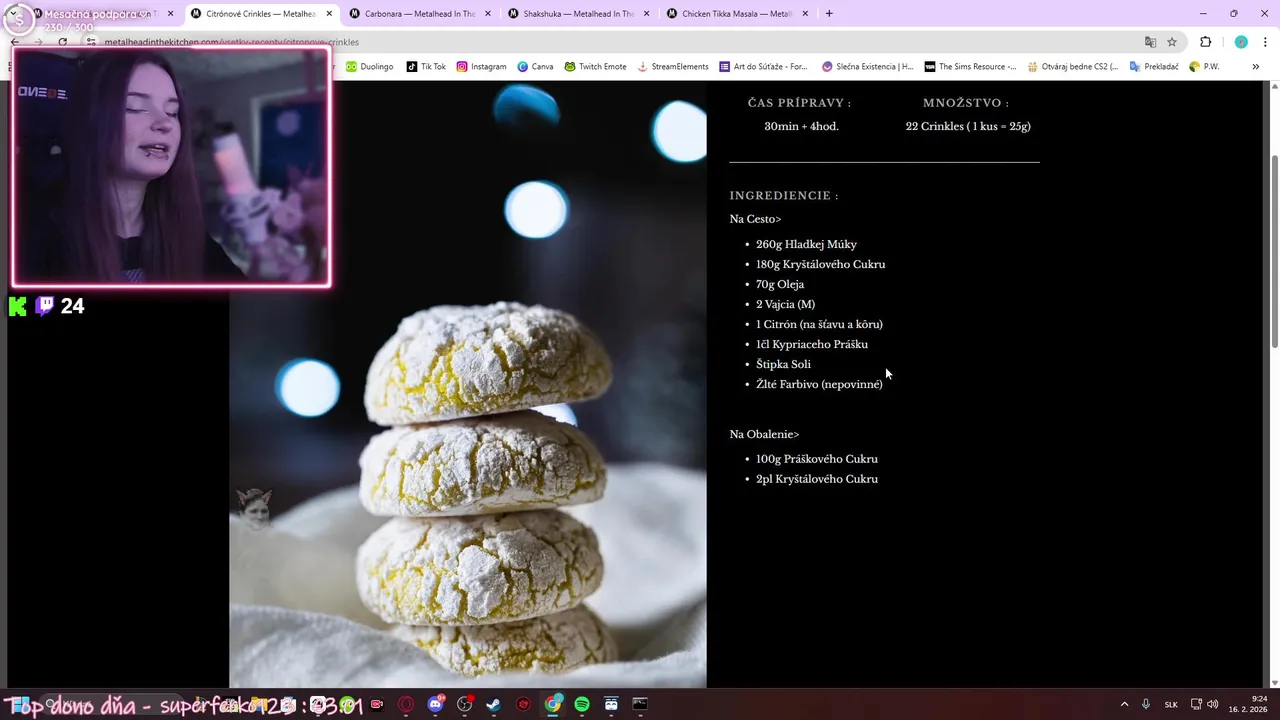This screenshot has width=1280, height=720.
Task: Open the volume tray icon
Action: (1213, 704)
